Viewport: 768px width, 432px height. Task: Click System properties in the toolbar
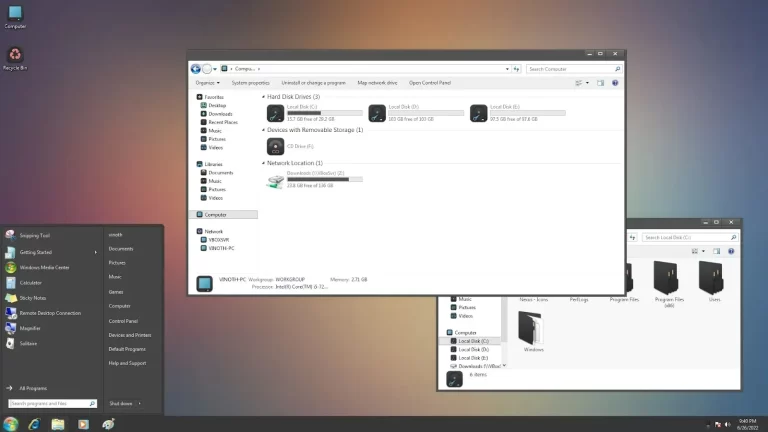click(250, 83)
